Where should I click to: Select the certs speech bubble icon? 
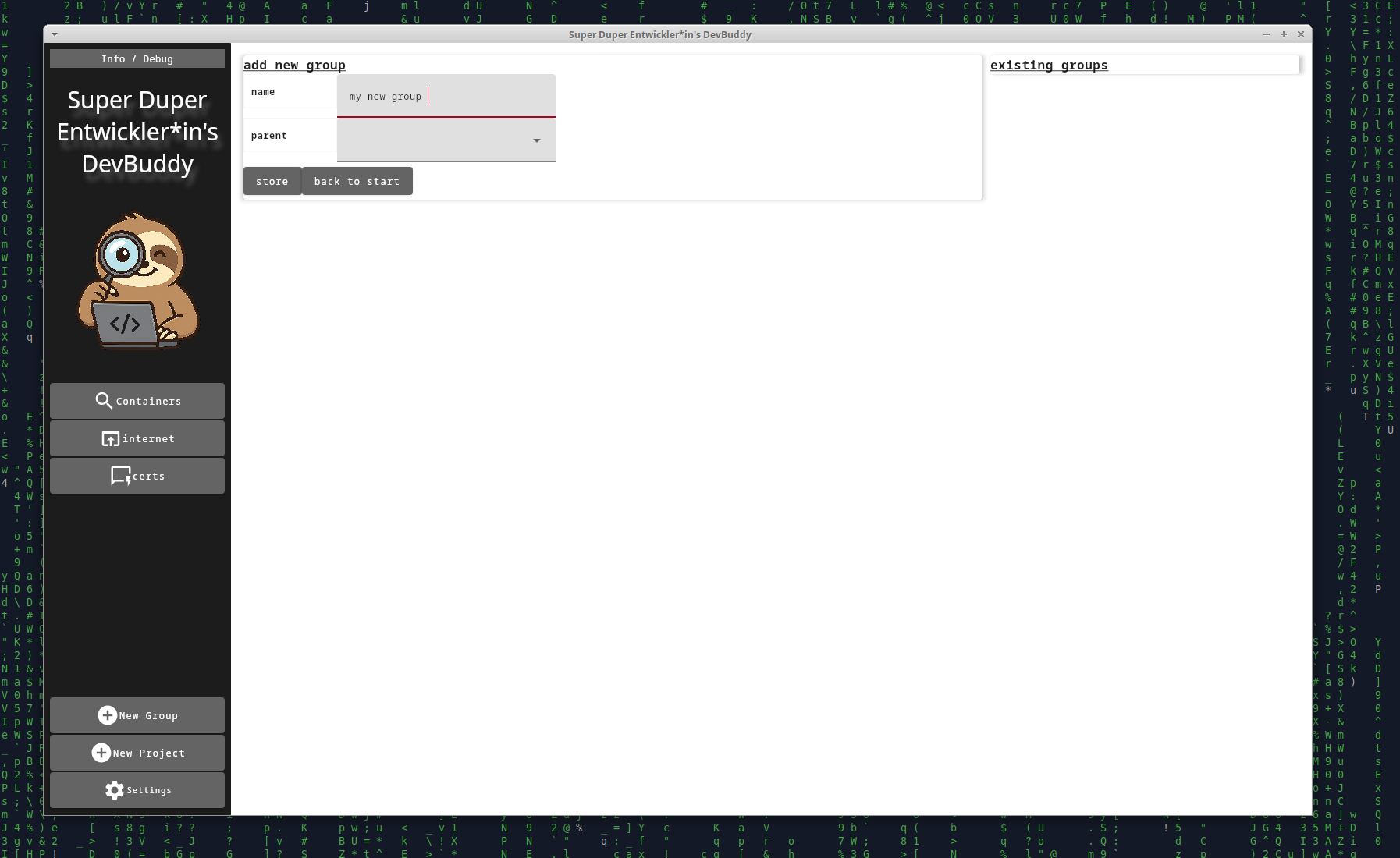click(120, 476)
